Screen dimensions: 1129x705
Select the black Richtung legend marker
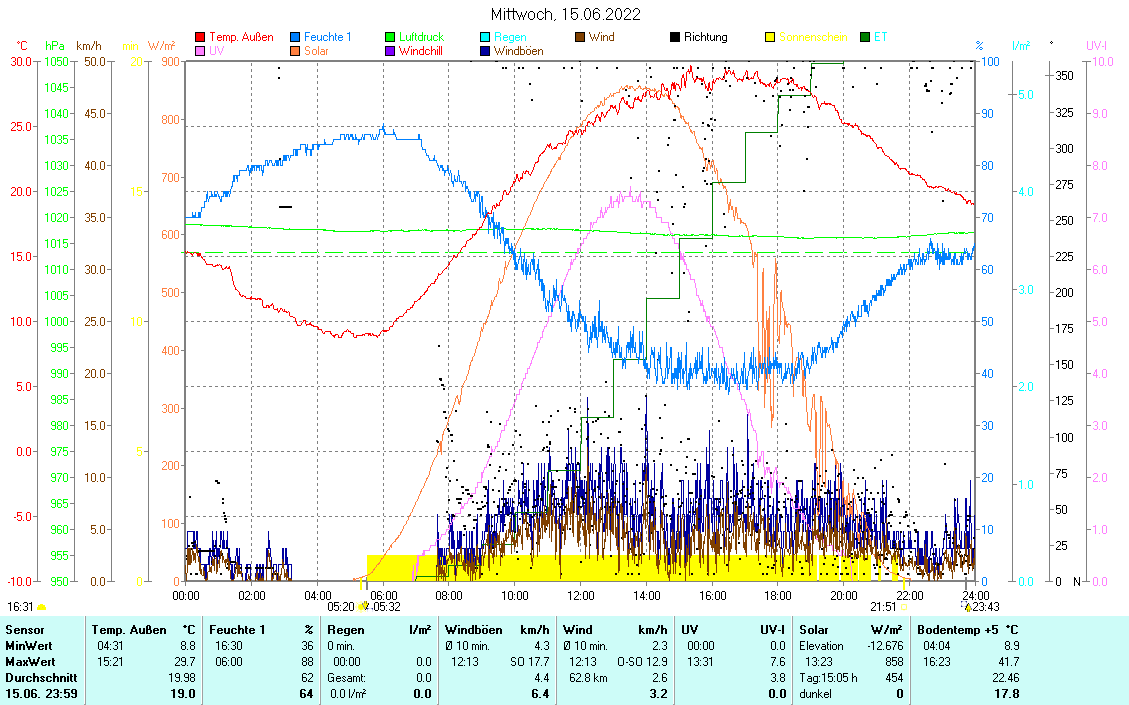675,38
